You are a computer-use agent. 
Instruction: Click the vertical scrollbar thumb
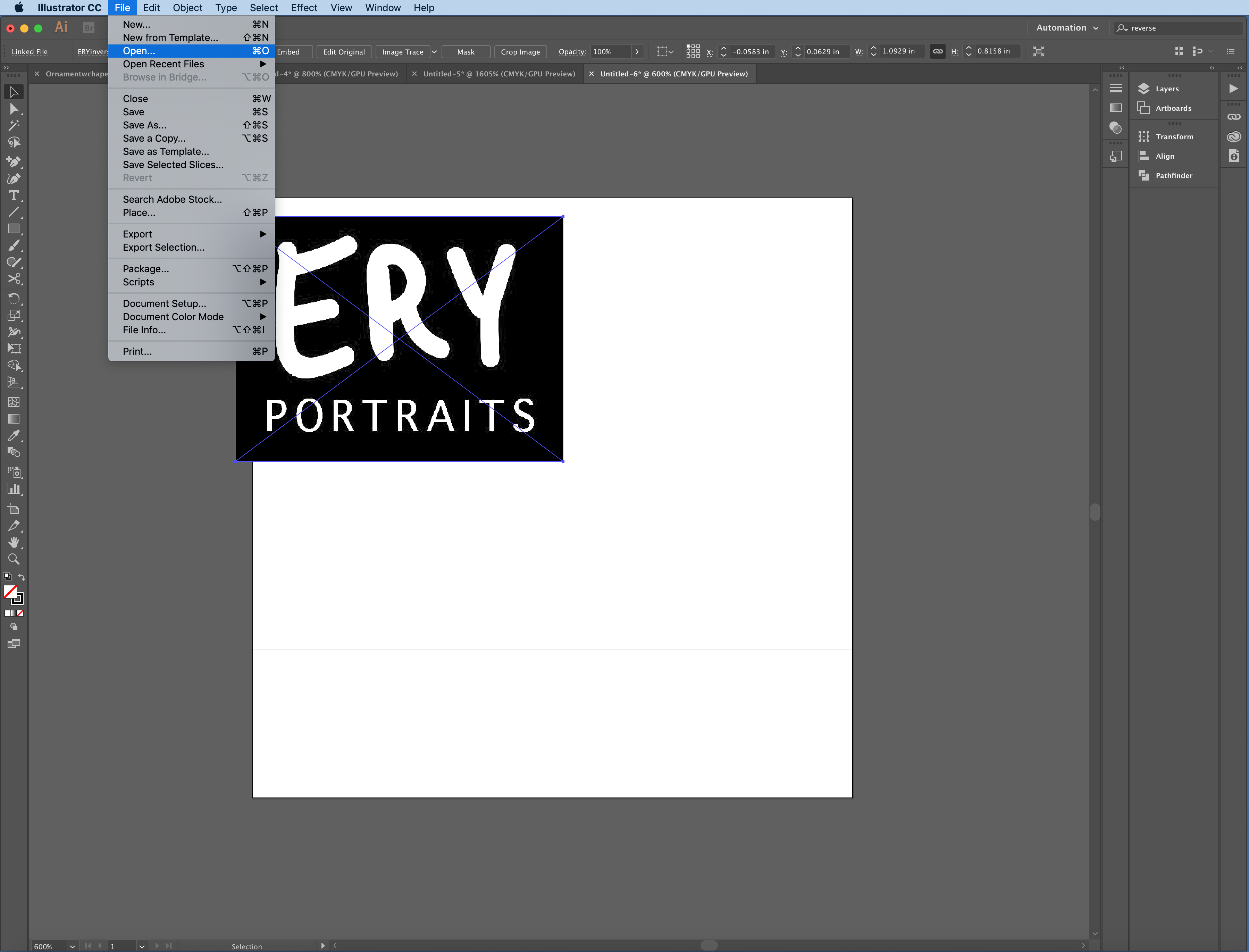pyautogui.click(x=1095, y=512)
